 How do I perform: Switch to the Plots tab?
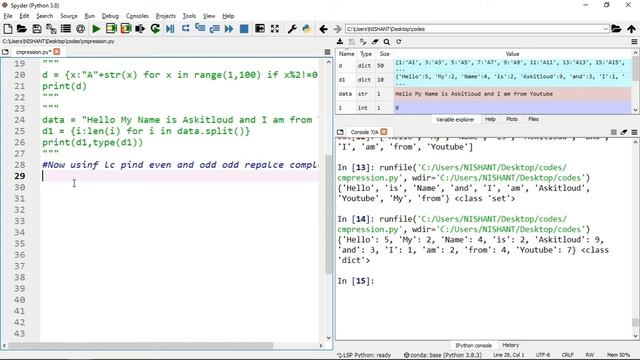pos(512,119)
